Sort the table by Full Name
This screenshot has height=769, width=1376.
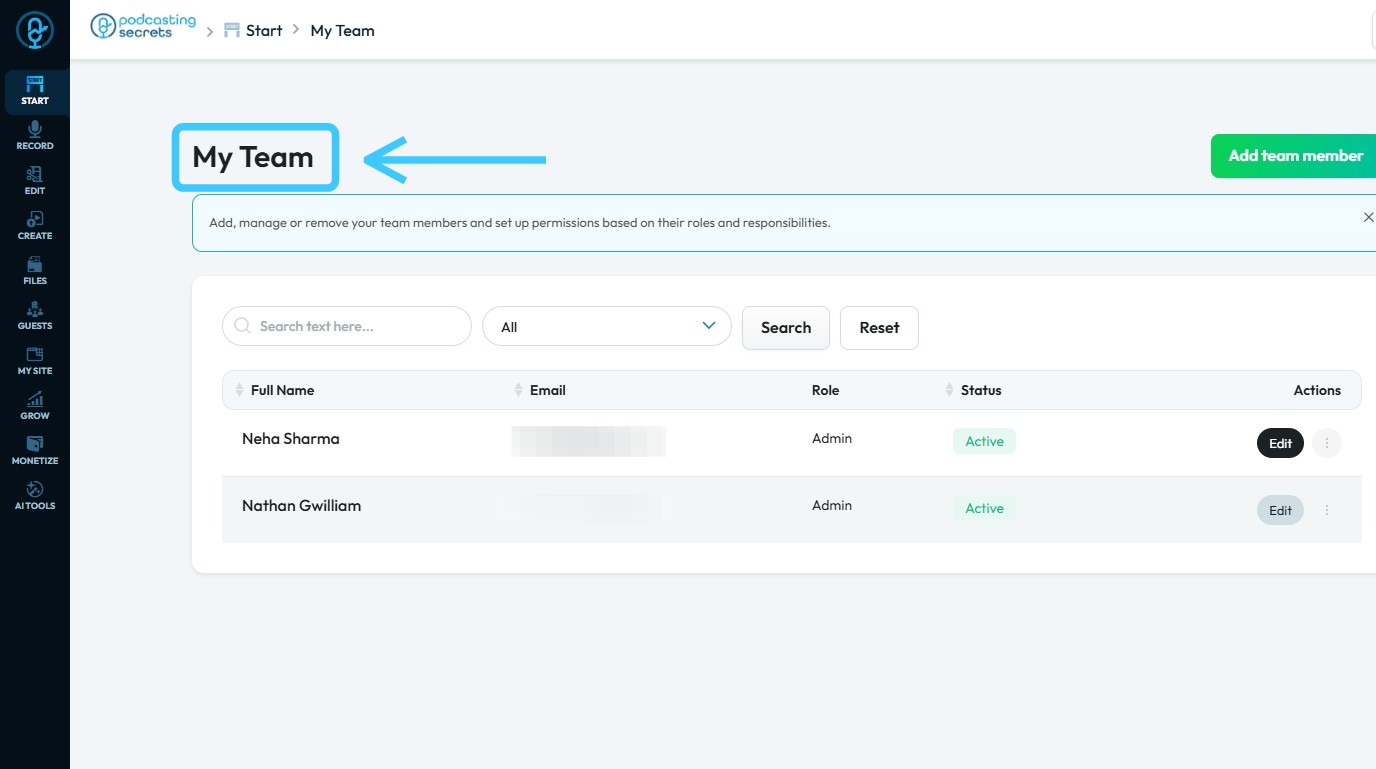(x=239, y=390)
